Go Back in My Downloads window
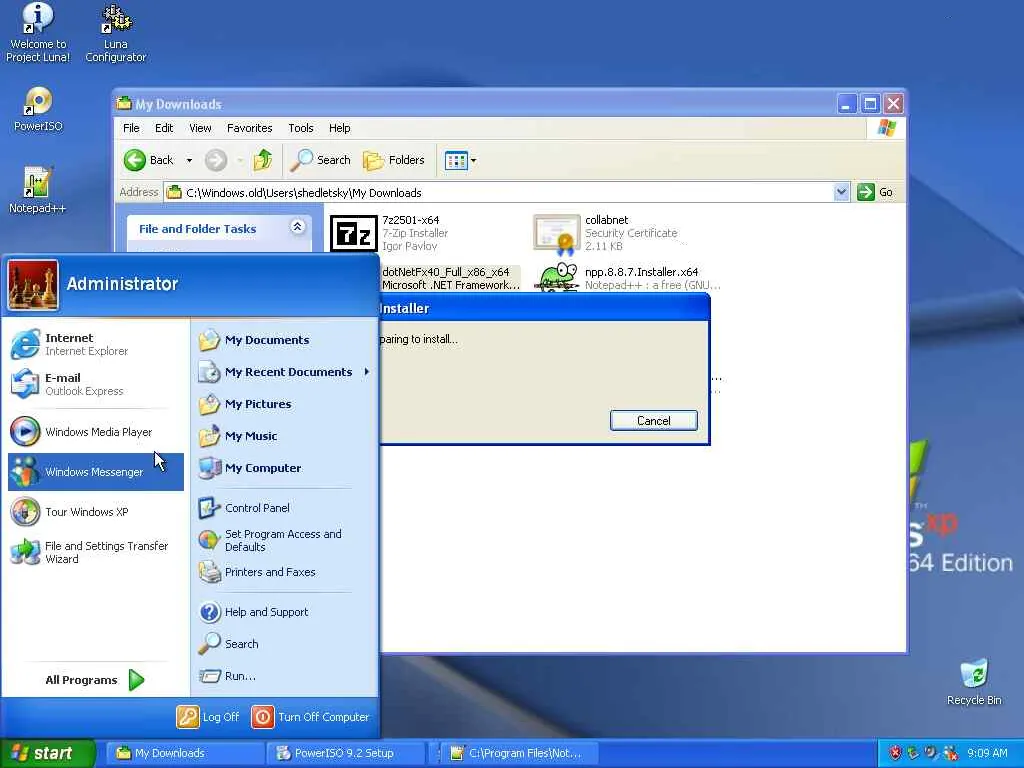 (150, 160)
